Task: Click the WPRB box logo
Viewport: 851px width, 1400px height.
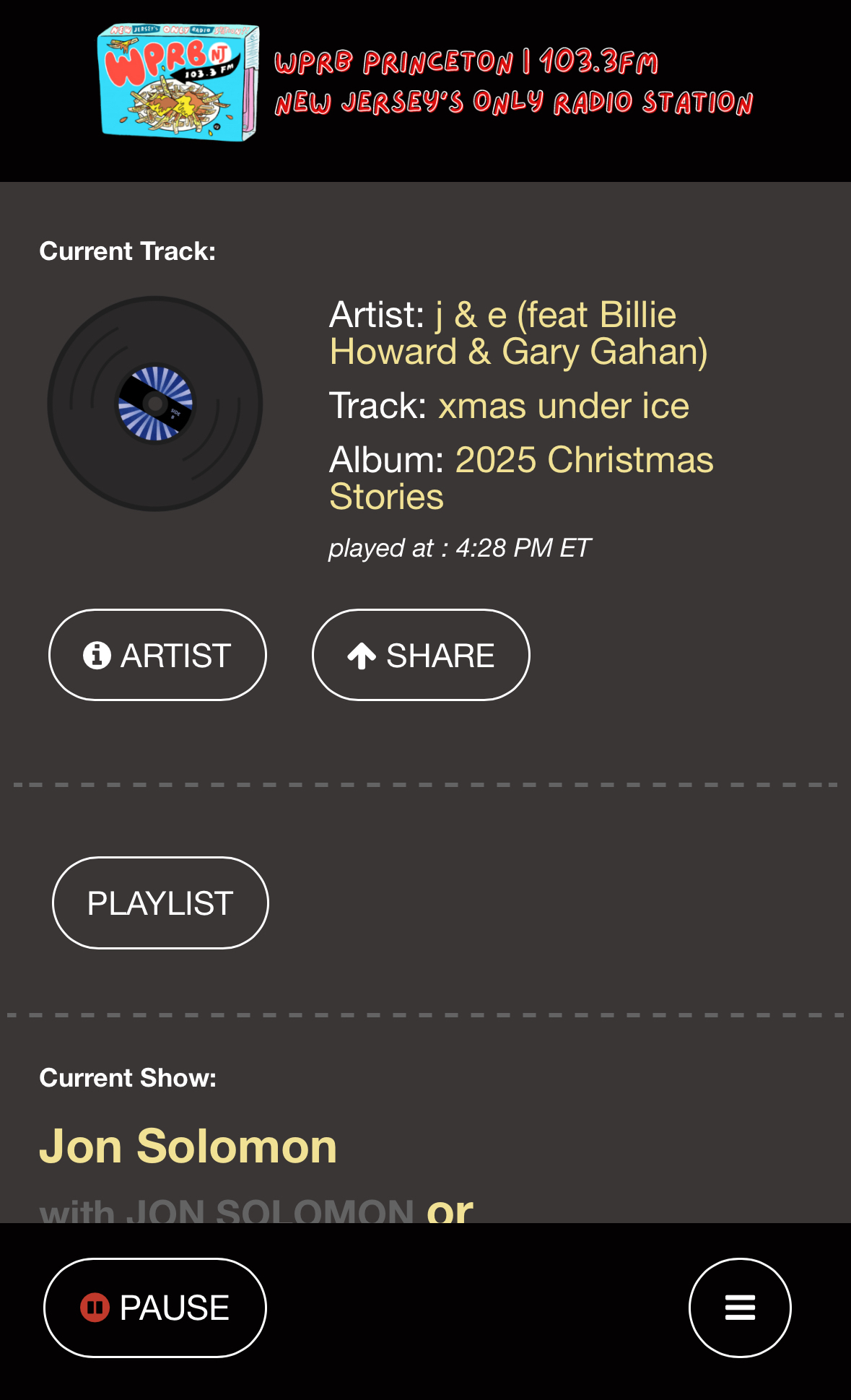Action: click(178, 82)
